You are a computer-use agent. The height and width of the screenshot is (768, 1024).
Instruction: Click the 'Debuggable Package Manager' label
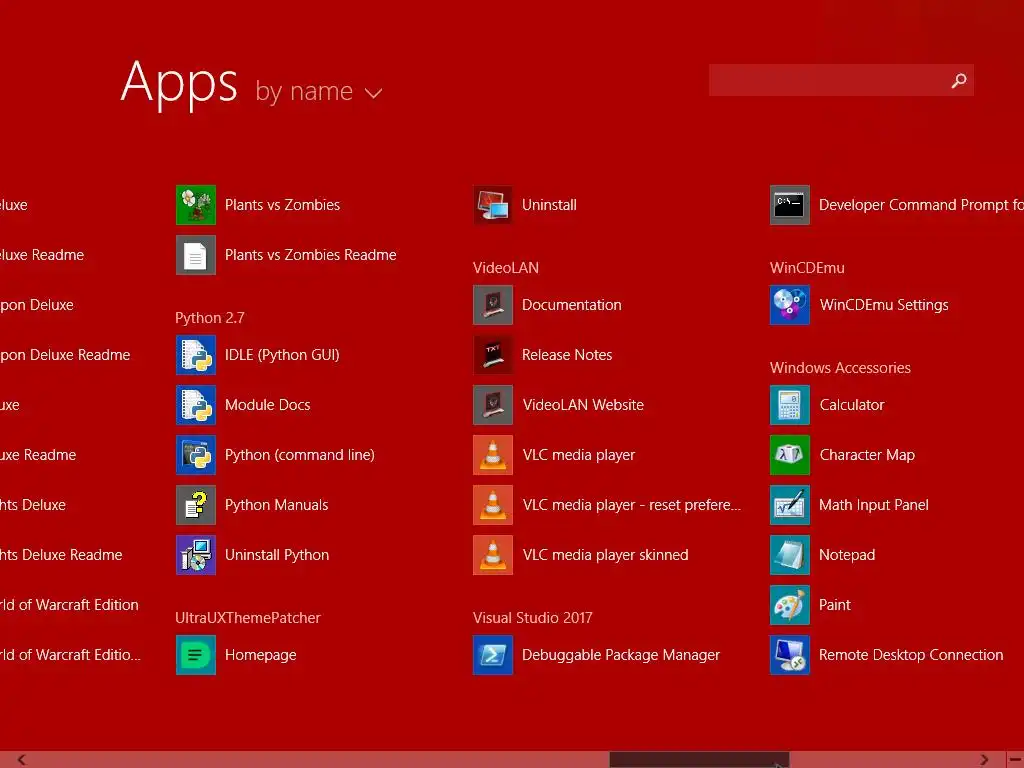[x=621, y=655]
